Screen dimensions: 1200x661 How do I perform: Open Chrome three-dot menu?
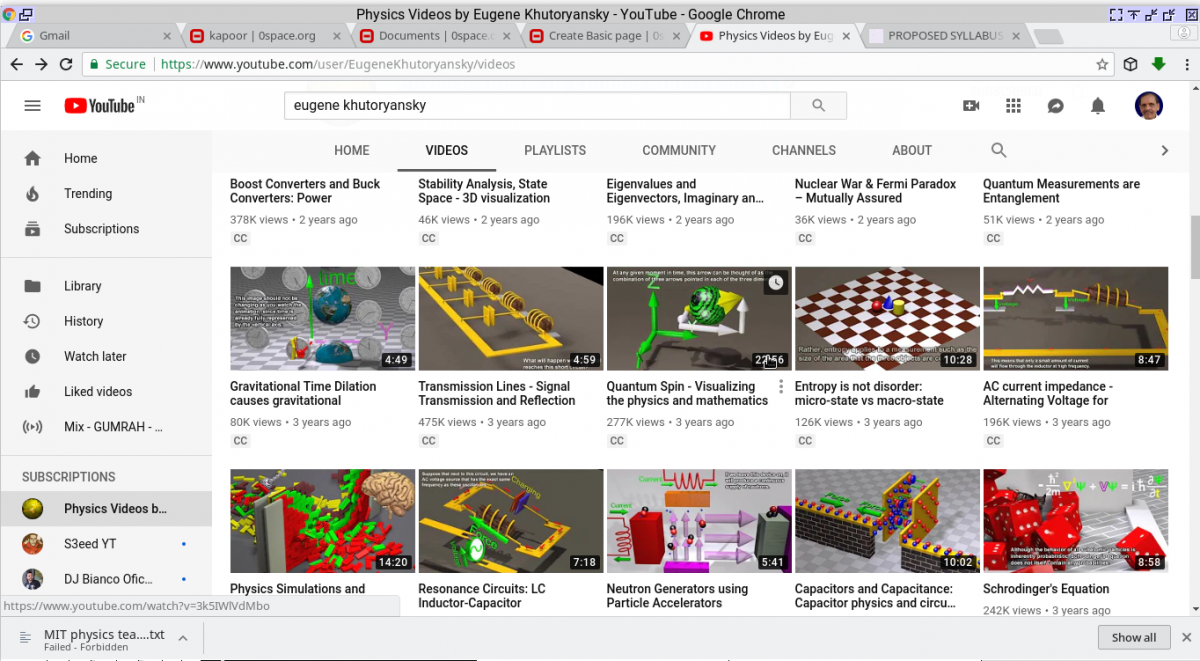(1185, 64)
